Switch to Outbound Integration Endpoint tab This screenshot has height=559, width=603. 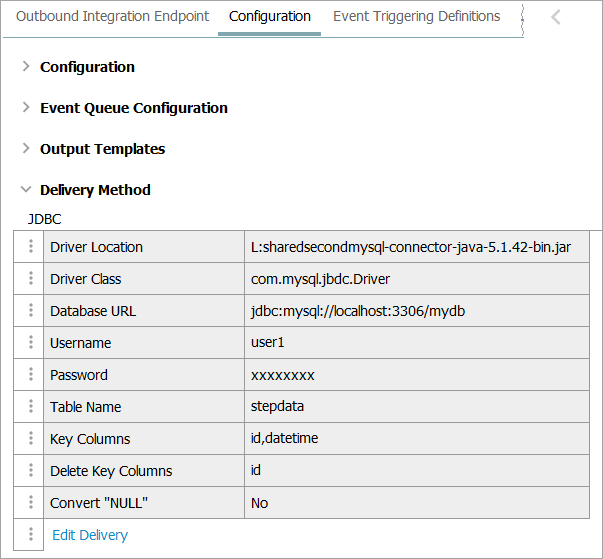pyautogui.click(x=113, y=17)
